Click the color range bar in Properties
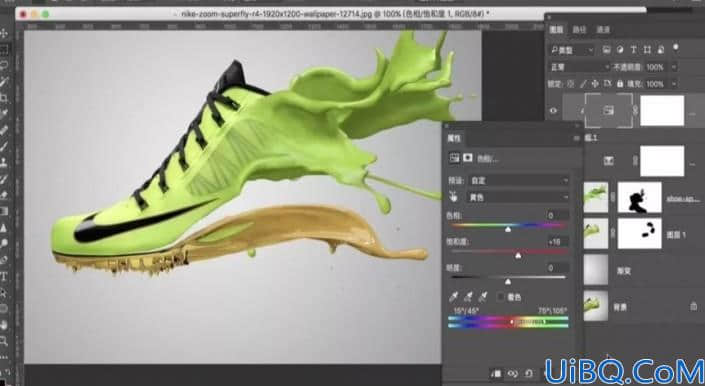 click(x=508, y=322)
